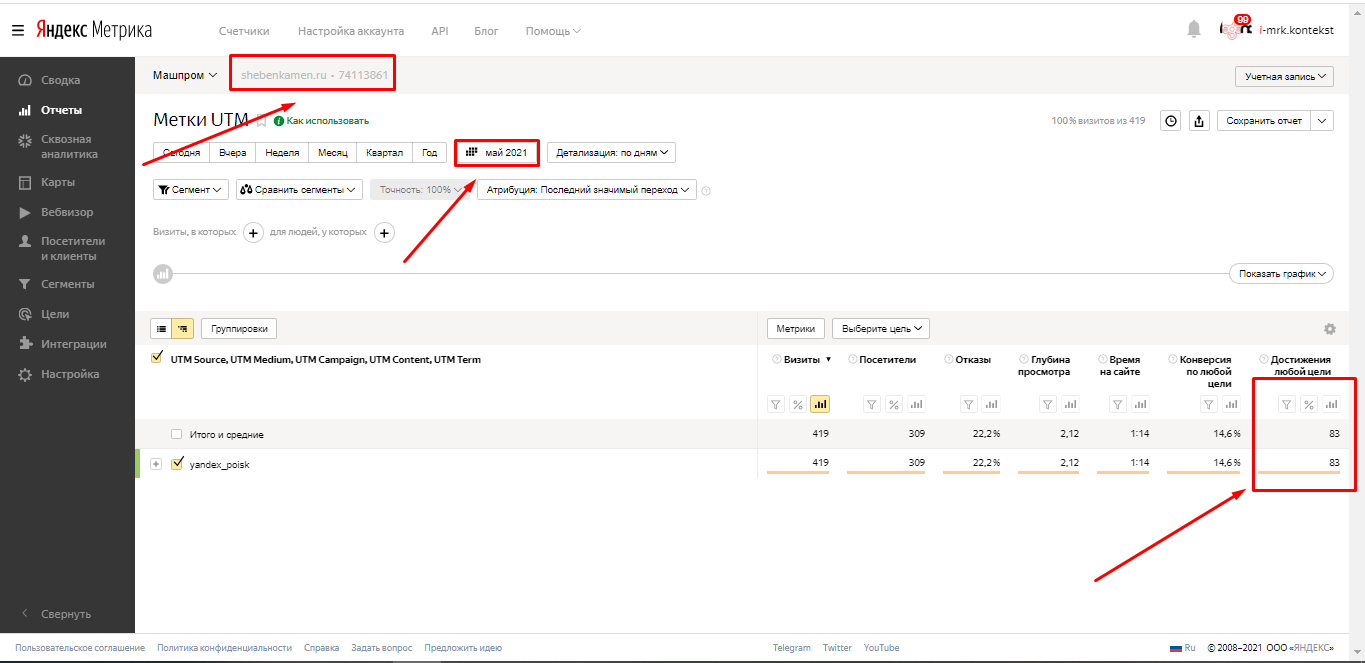This screenshot has width=1365, height=663.
Task: Select the Неделя period tab
Action: 282,153
